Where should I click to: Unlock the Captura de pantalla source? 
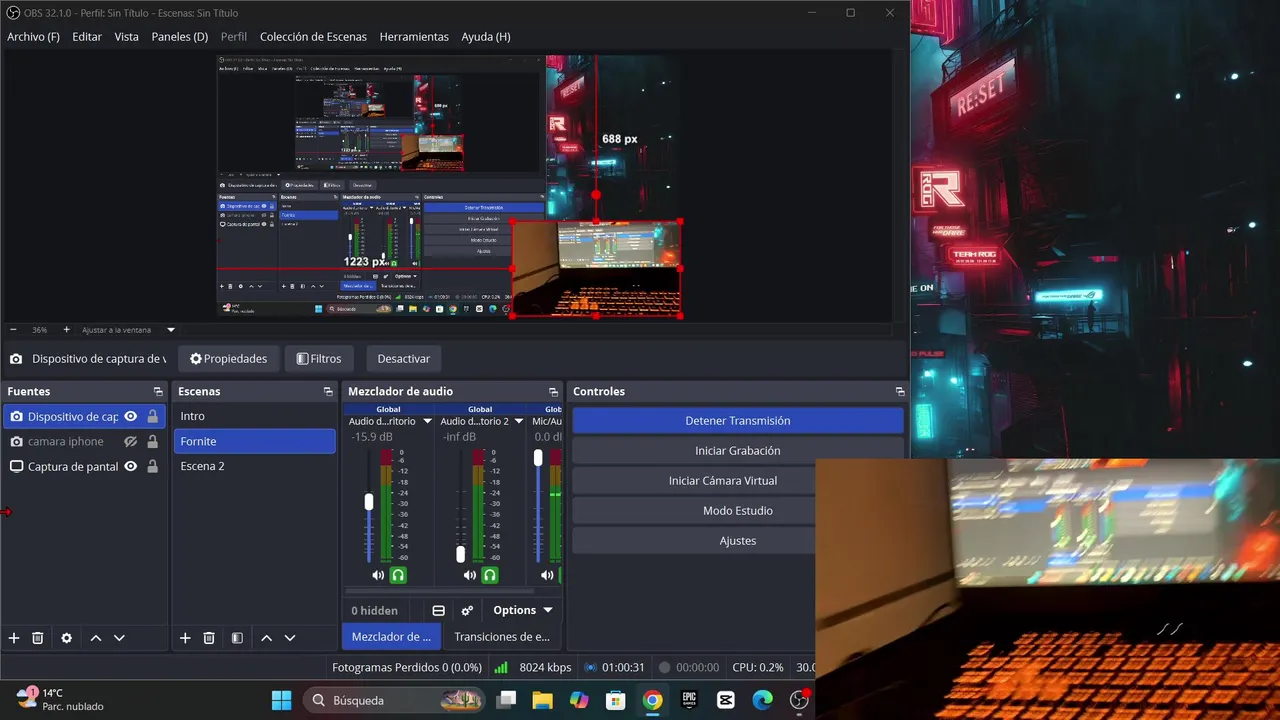[153, 467]
